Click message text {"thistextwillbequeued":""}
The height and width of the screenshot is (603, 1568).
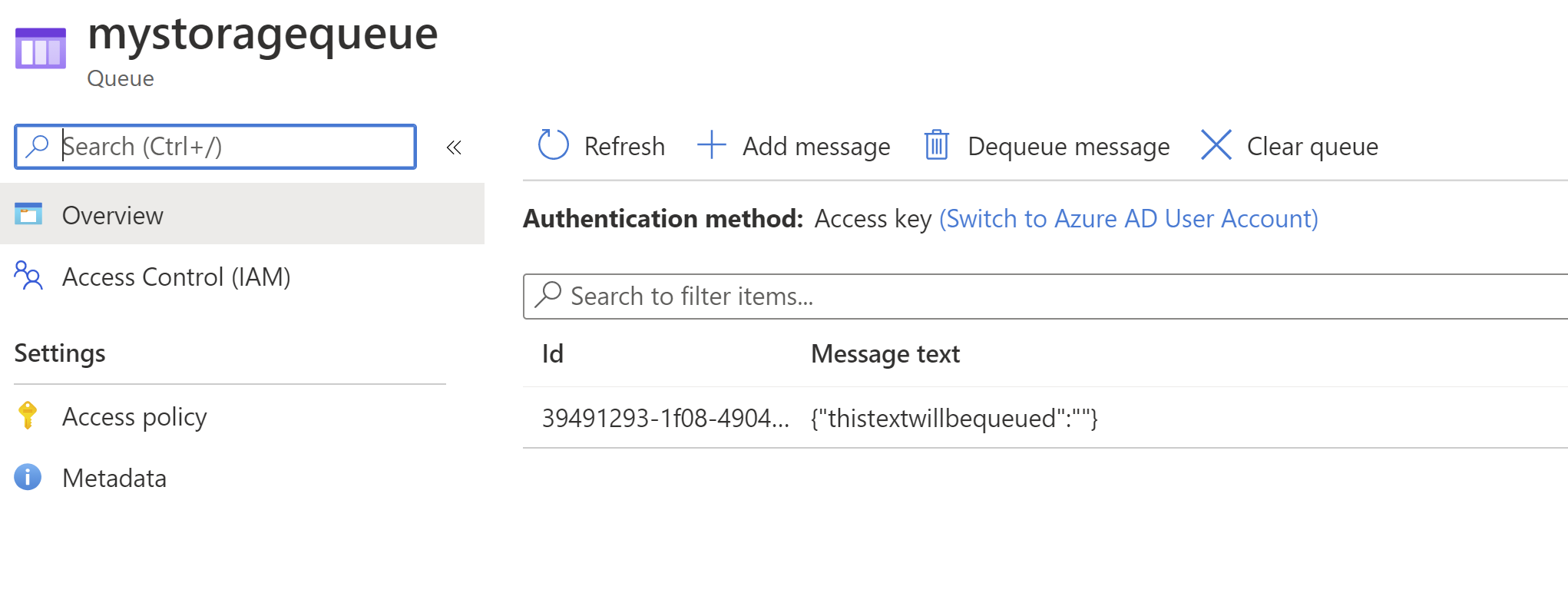(954, 419)
